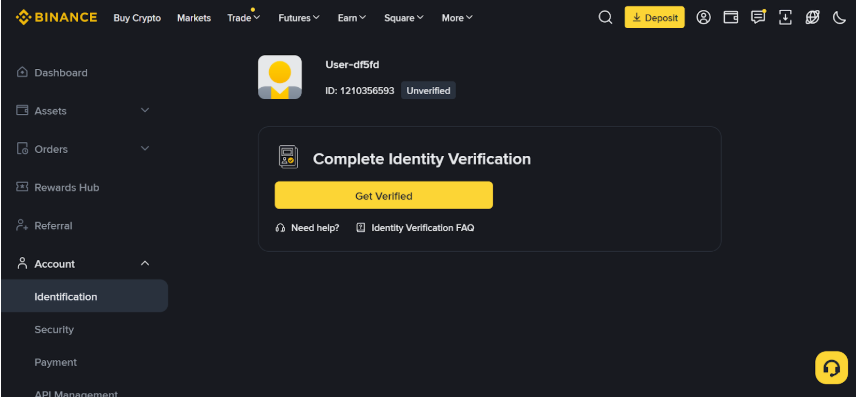The image size is (856, 397).
Task: Open the Need help? link
Action: coord(315,228)
